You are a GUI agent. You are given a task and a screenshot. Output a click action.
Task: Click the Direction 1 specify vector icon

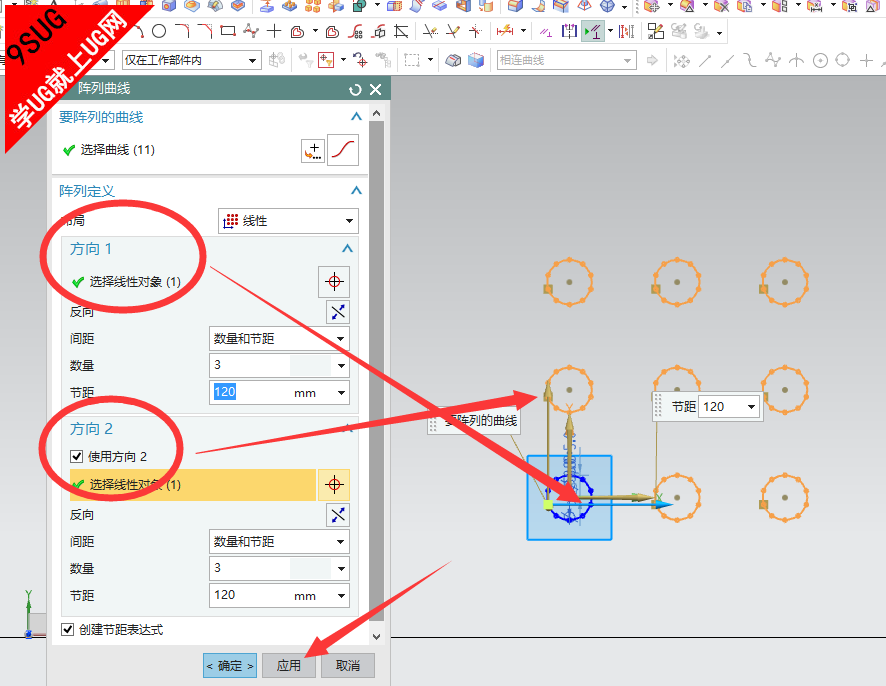pyautogui.click(x=334, y=281)
